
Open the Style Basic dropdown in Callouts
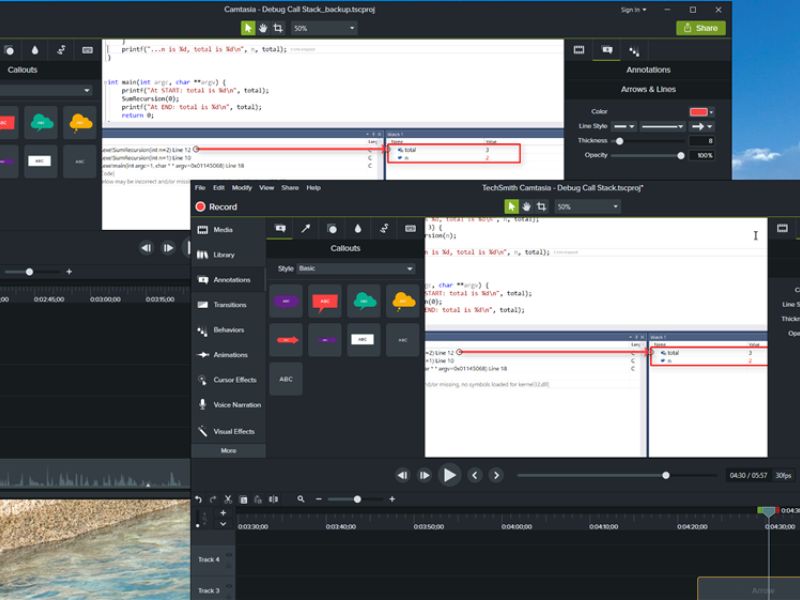[356, 268]
